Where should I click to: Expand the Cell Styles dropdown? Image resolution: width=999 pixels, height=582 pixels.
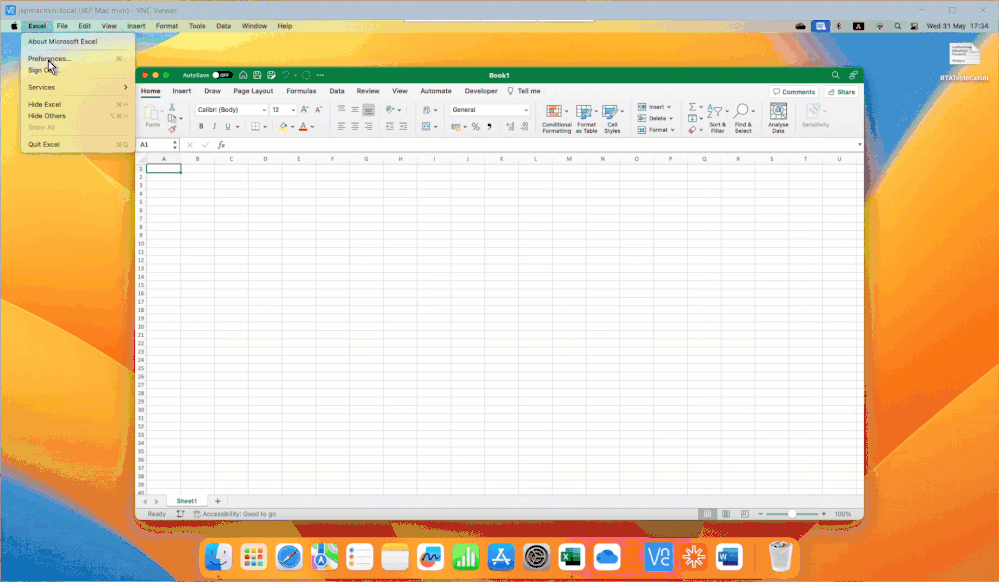(x=622, y=112)
